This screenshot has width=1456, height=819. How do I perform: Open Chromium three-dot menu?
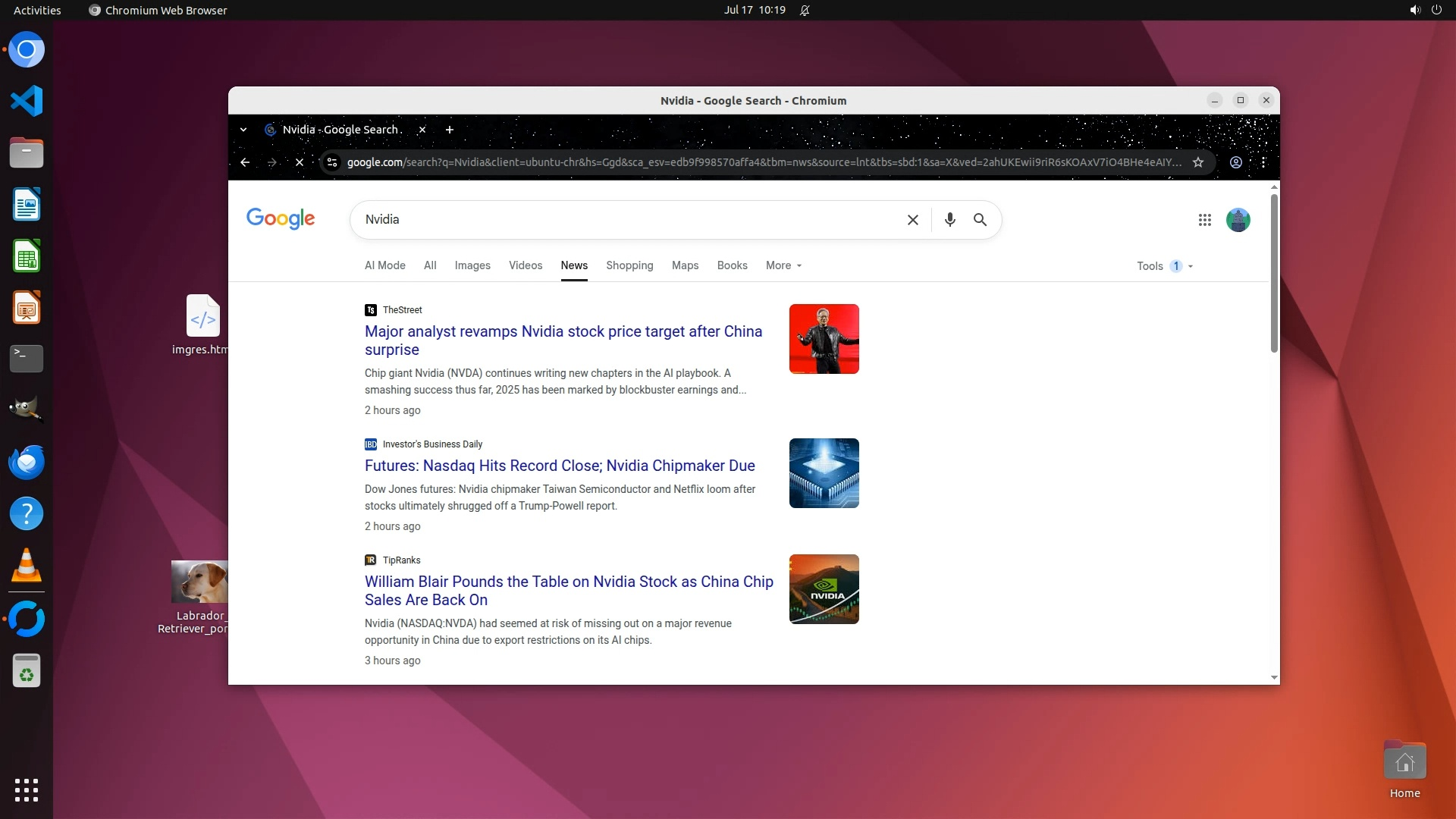[1263, 162]
